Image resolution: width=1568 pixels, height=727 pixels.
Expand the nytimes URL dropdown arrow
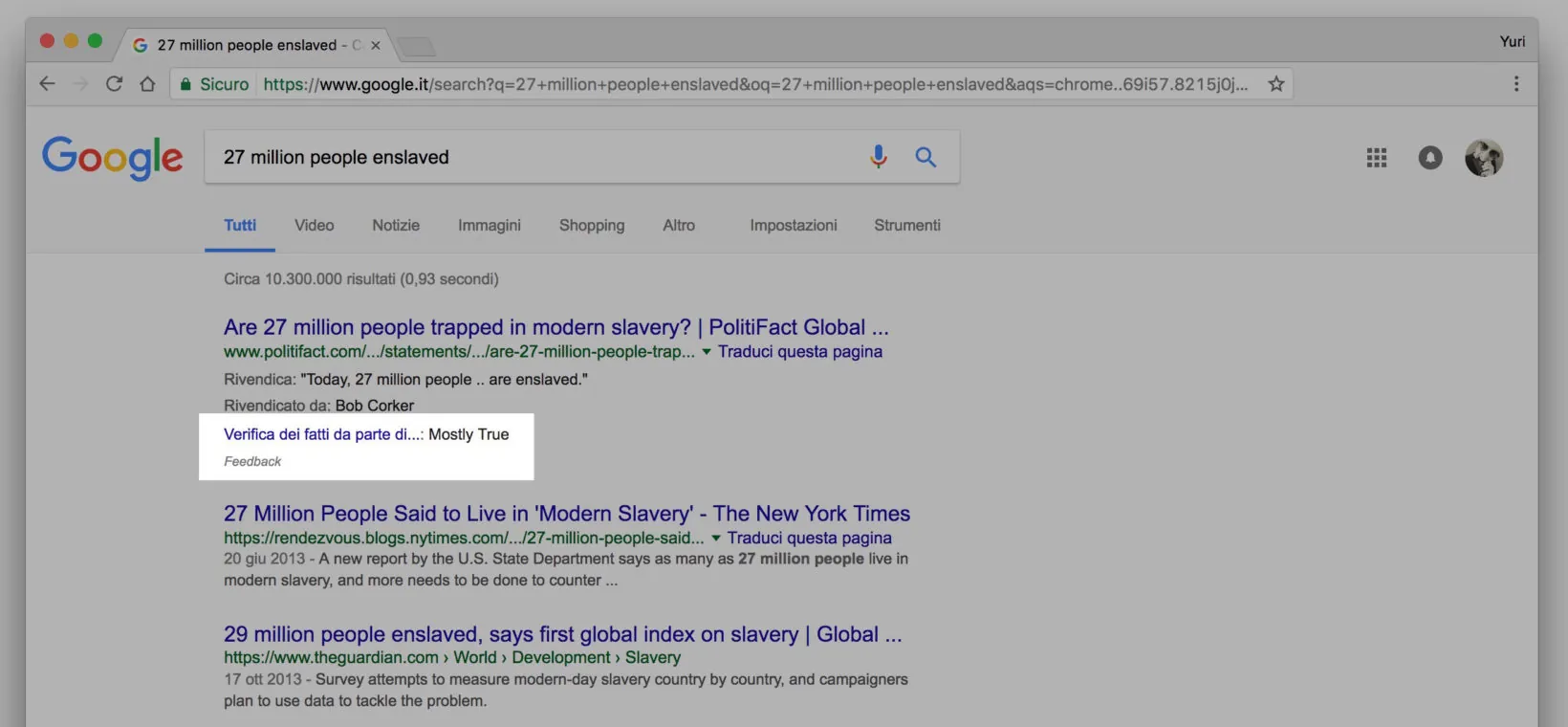coord(716,539)
